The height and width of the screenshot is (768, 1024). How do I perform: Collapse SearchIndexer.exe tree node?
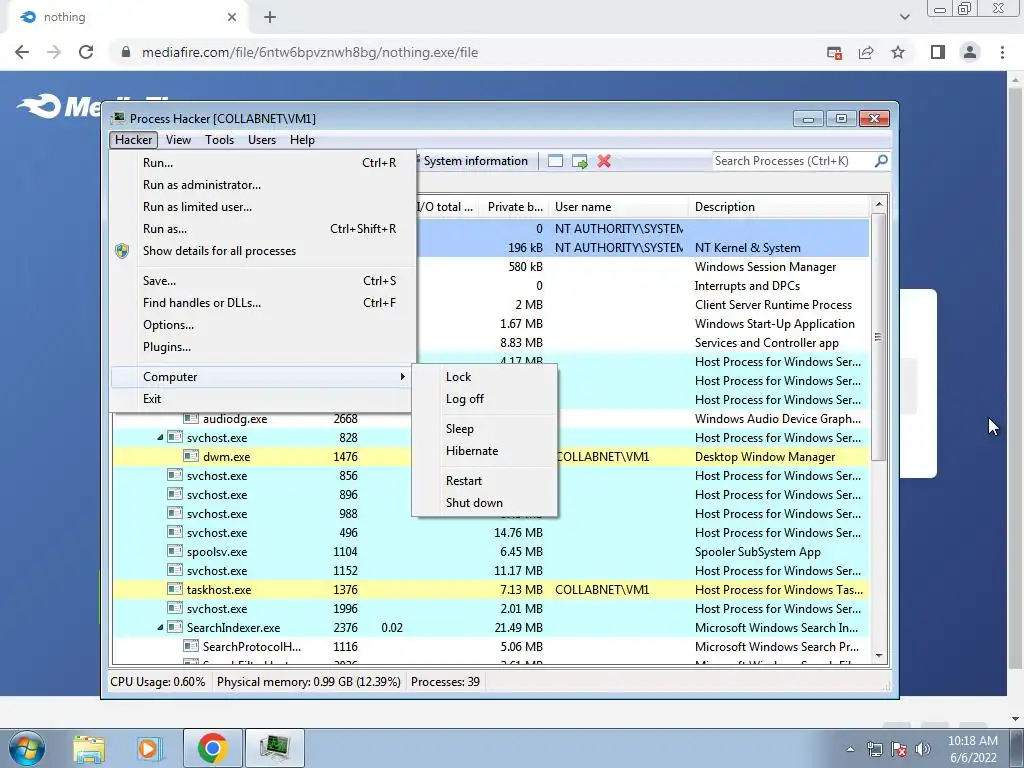[x=161, y=628]
